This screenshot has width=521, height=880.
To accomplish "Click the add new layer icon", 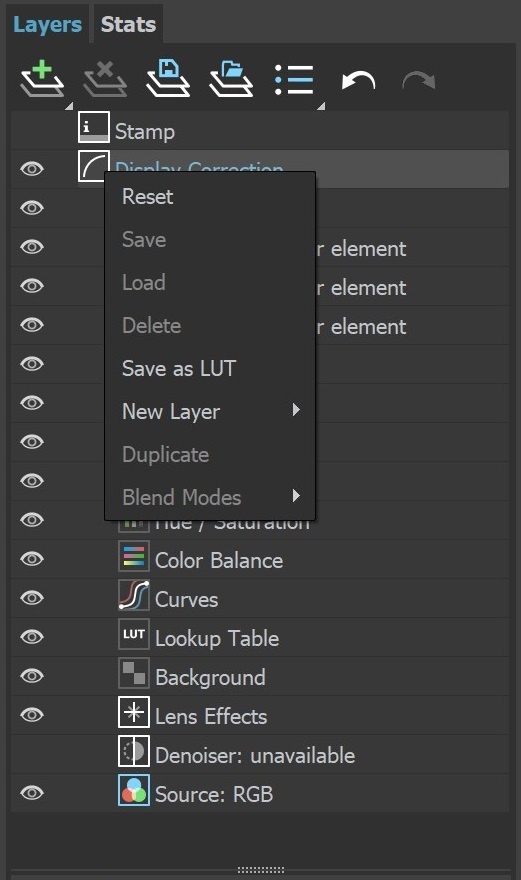I will [42, 80].
